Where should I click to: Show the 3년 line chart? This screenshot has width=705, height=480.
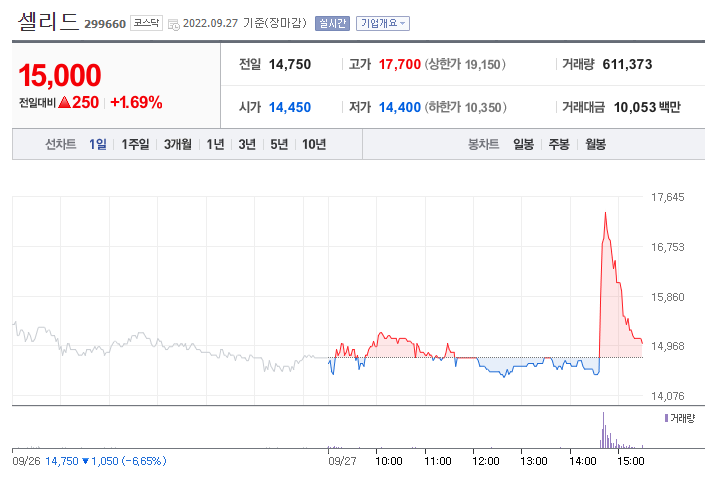point(247,144)
